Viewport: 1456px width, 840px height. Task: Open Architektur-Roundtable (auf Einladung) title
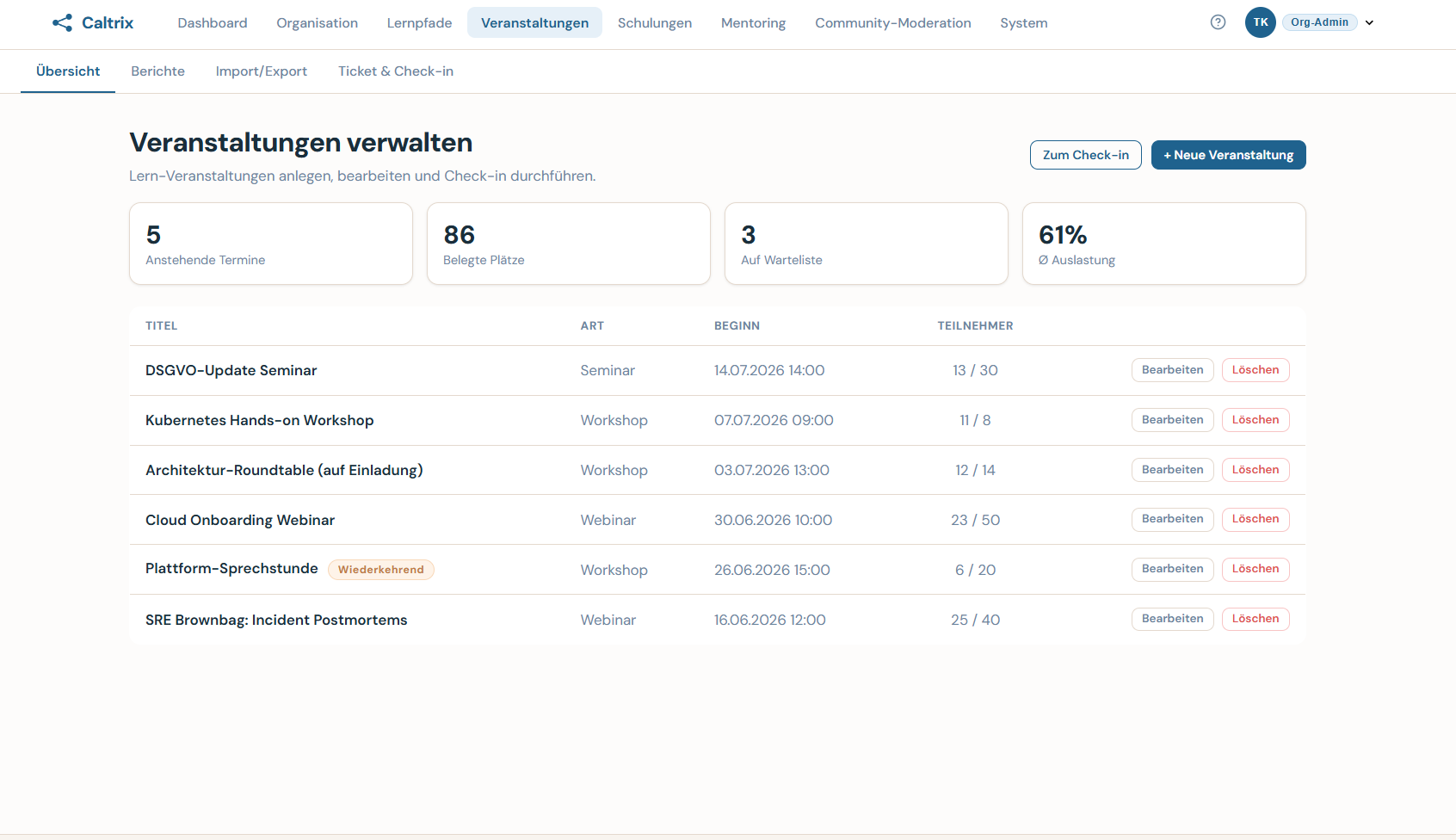tap(284, 470)
